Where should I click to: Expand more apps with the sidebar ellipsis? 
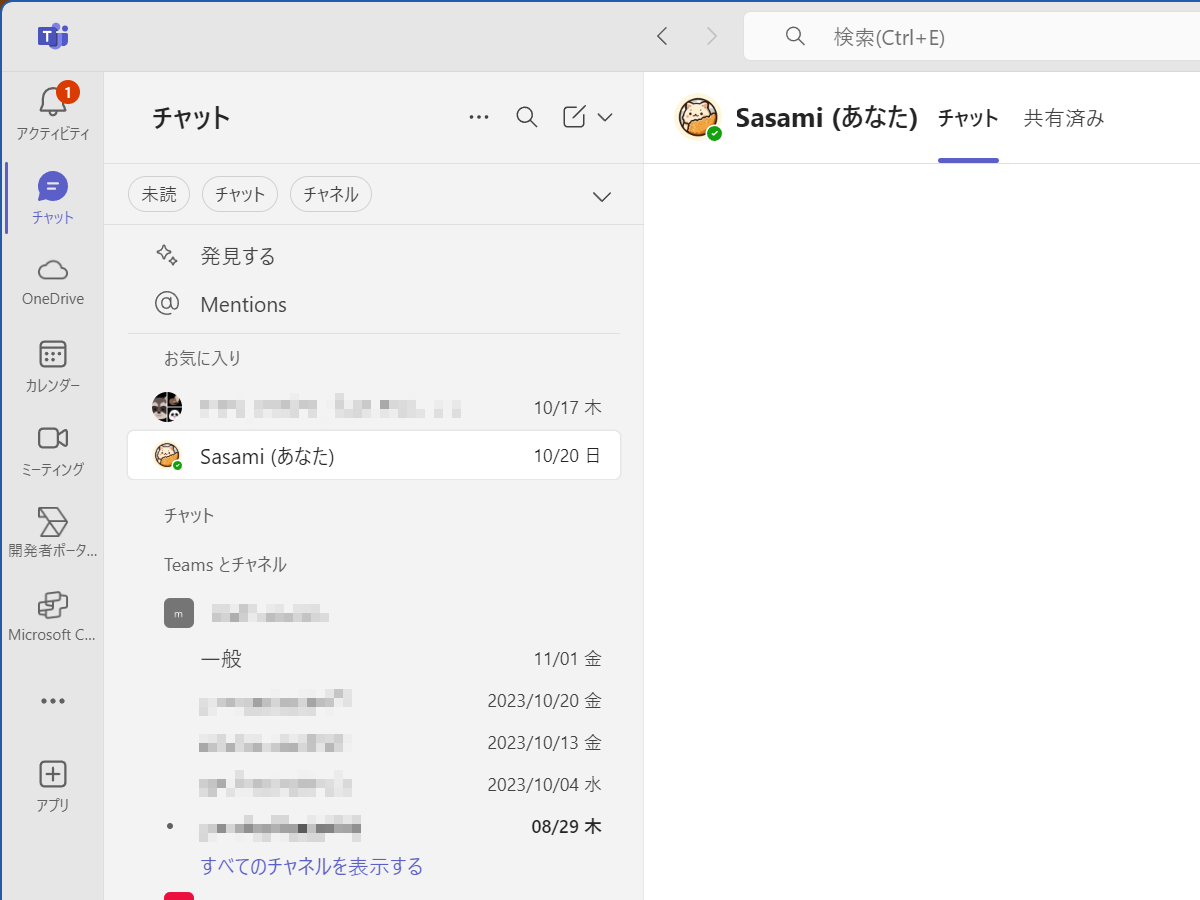pyautogui.click(x=52, y=700)
